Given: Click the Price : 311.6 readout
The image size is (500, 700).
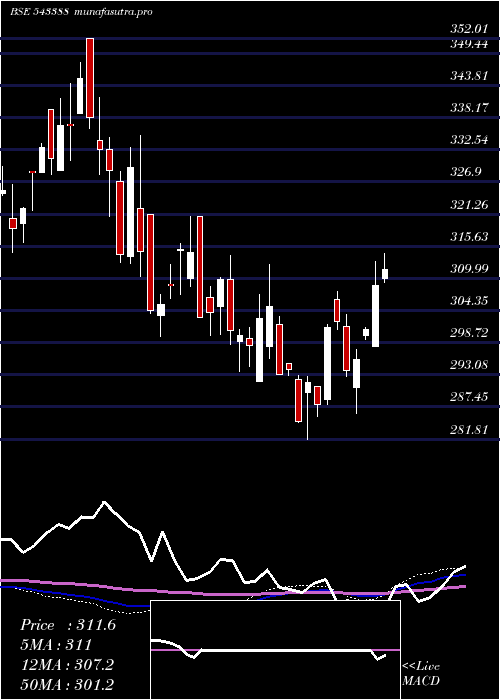Looking at the screenshot, I should point(68,625).
